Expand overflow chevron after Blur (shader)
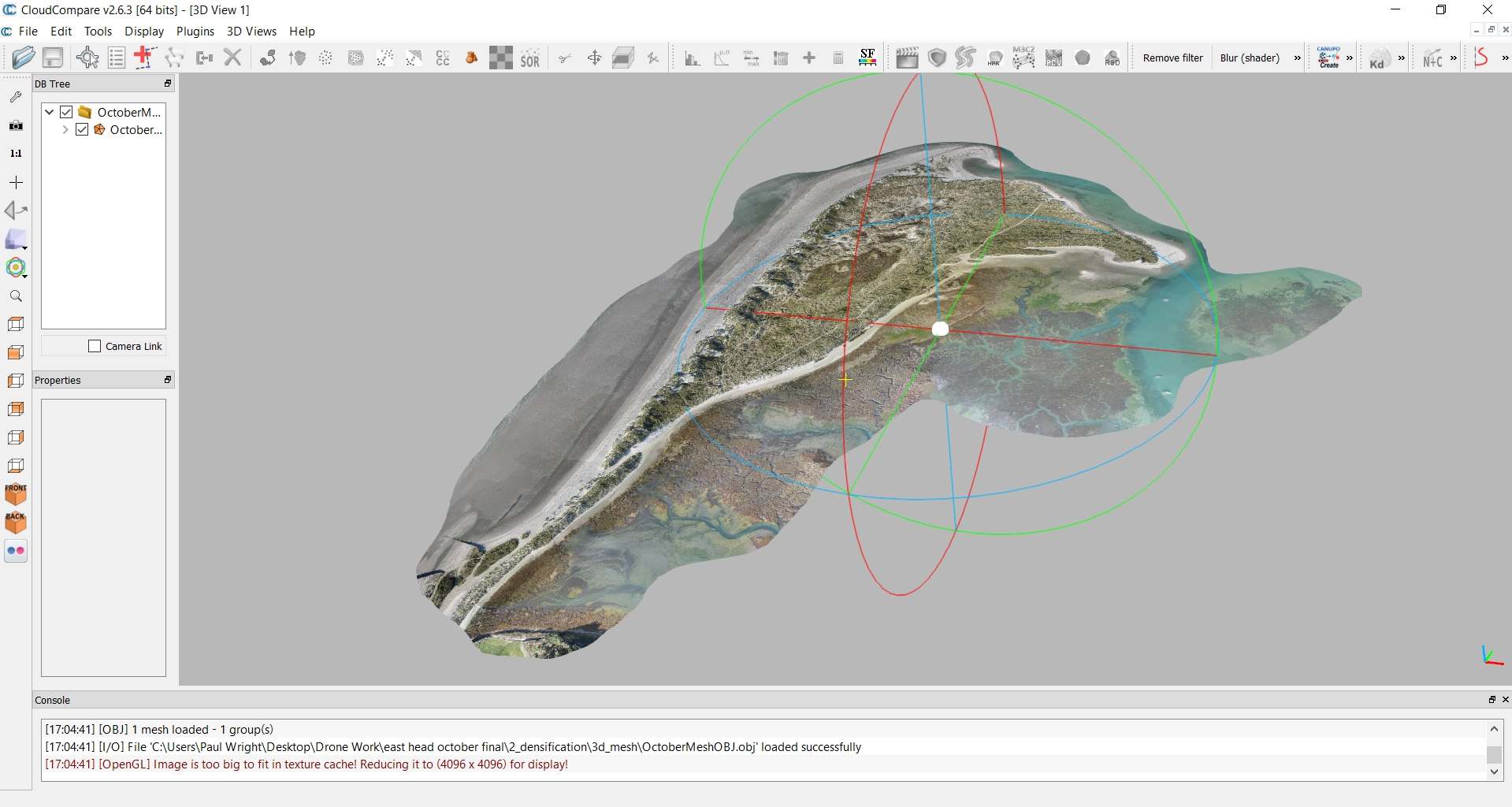Image resolution: width=1512 pixels, height=807 pixels. point(1297,58)
